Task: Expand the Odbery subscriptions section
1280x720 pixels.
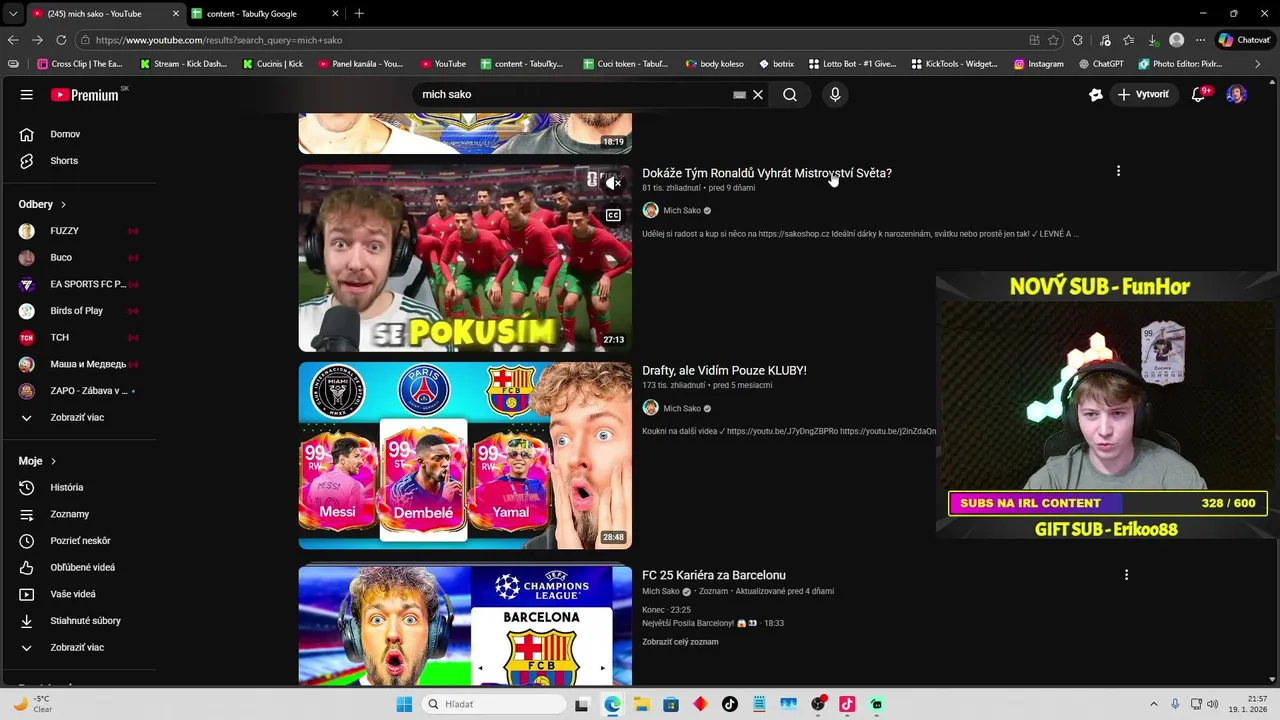Action: (42, 204)
